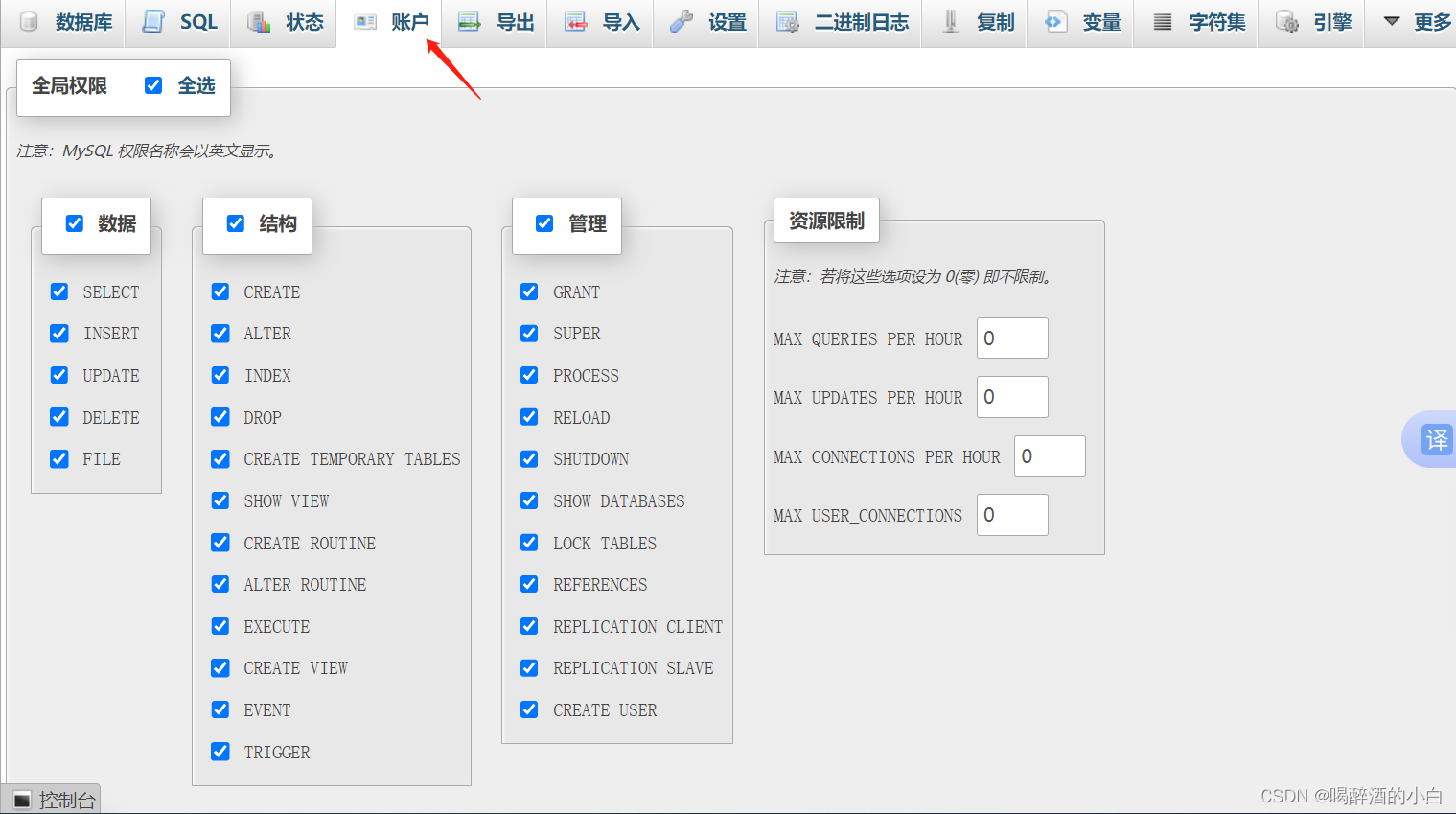Click the replication icon
This screenshot has width=1456, height=814.
coord(950,21)
